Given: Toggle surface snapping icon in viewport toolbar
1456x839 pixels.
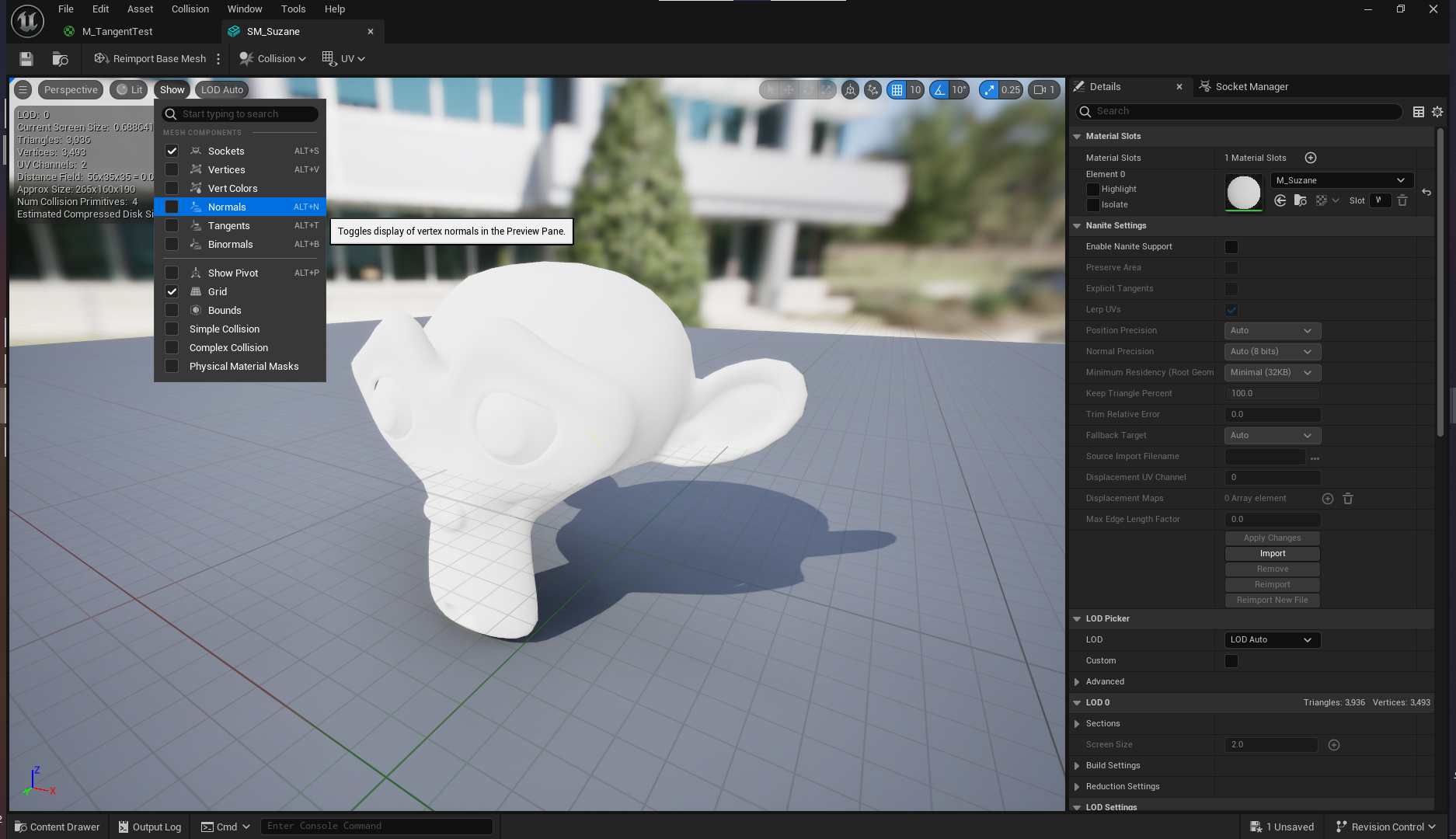Looking at the screenshot, I should tap(873, 90).
